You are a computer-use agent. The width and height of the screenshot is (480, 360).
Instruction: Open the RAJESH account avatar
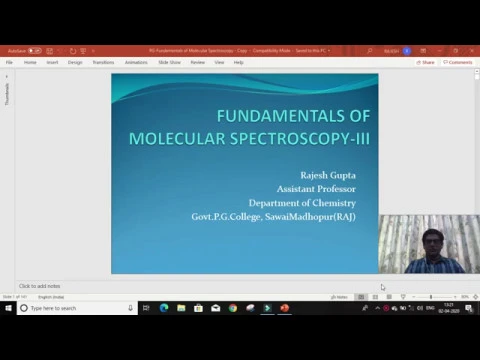407,51
